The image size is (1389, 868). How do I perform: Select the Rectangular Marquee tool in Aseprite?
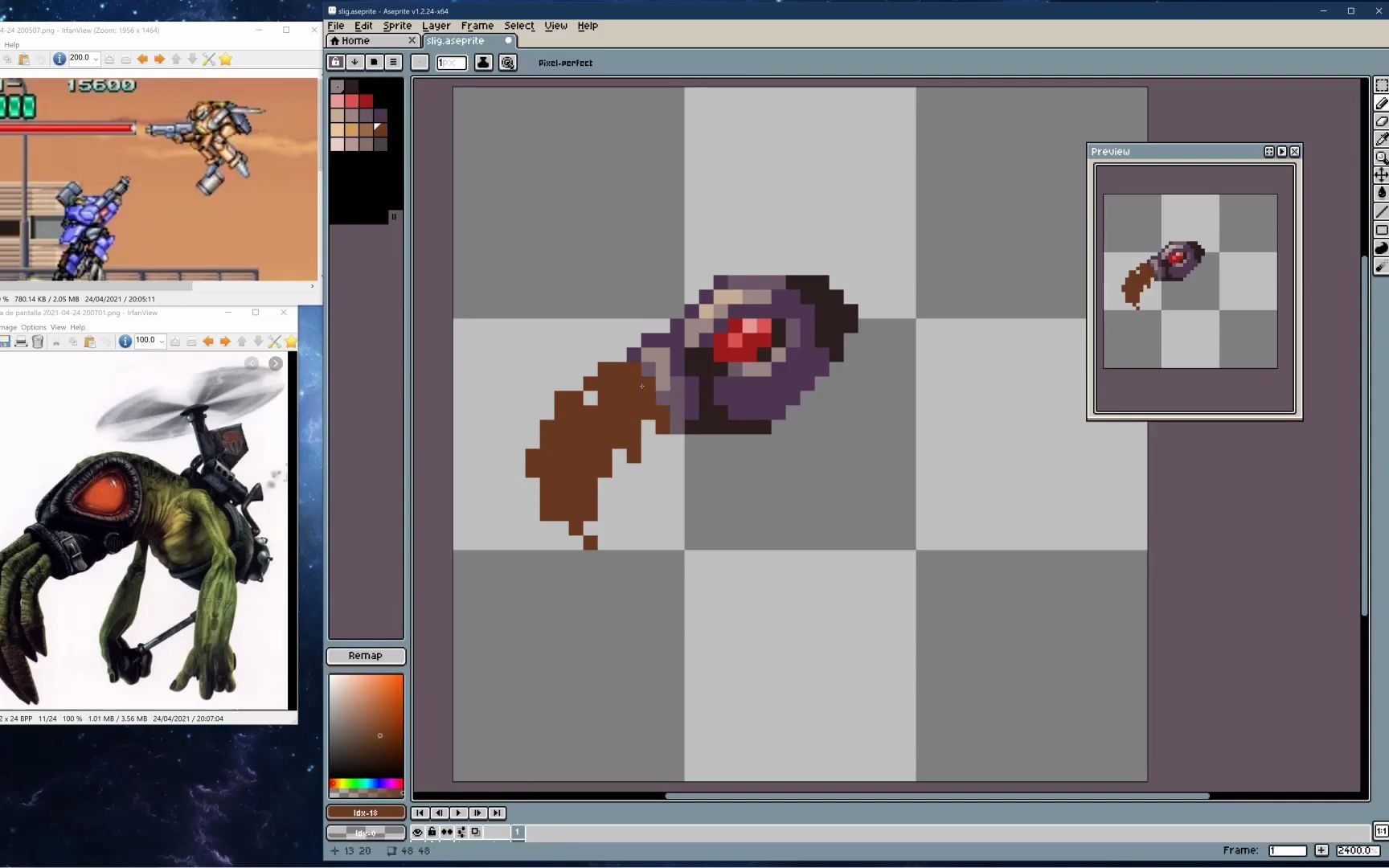[x=1381, y=85]
